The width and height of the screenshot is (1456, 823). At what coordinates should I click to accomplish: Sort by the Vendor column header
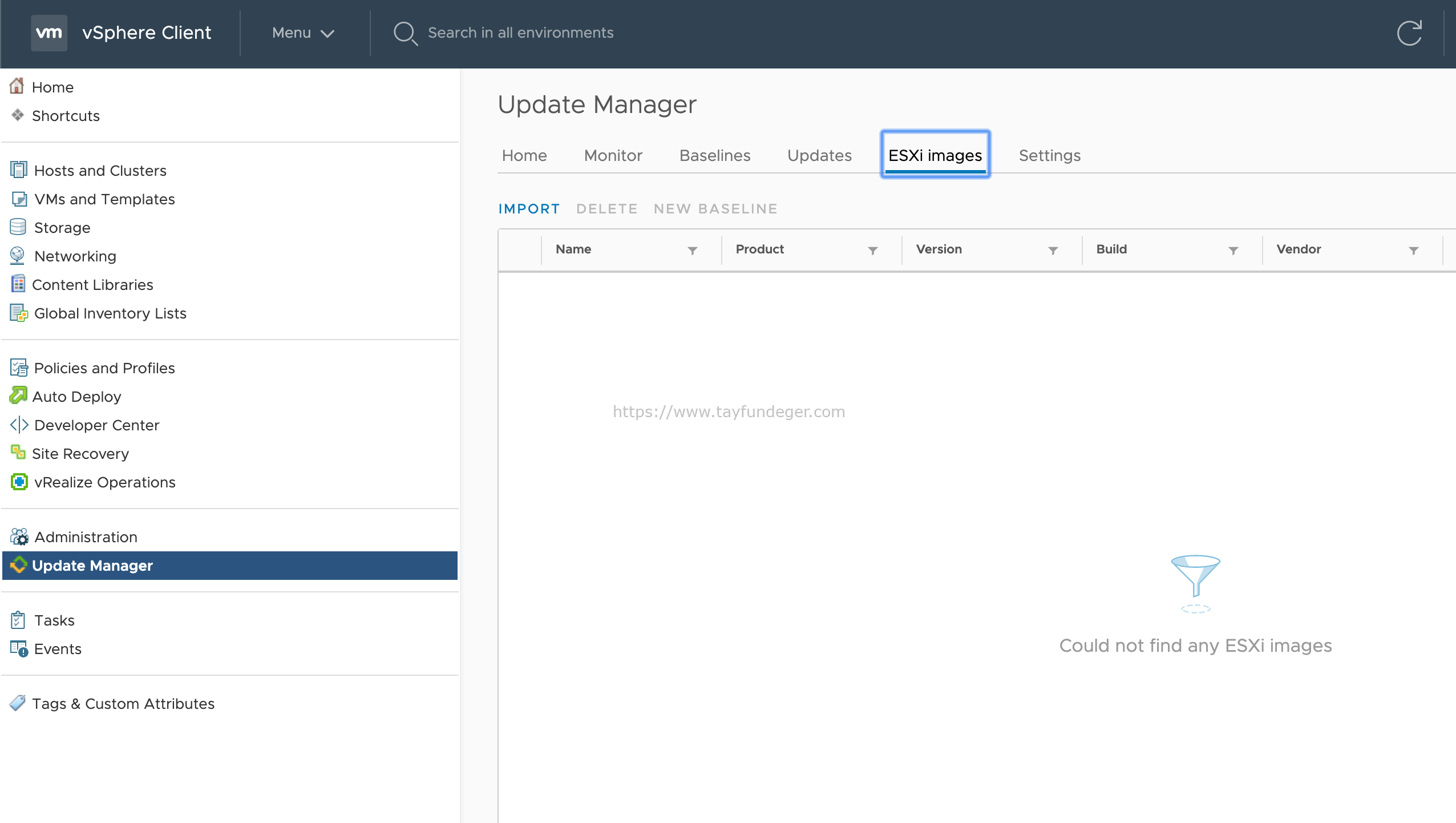1299,249
